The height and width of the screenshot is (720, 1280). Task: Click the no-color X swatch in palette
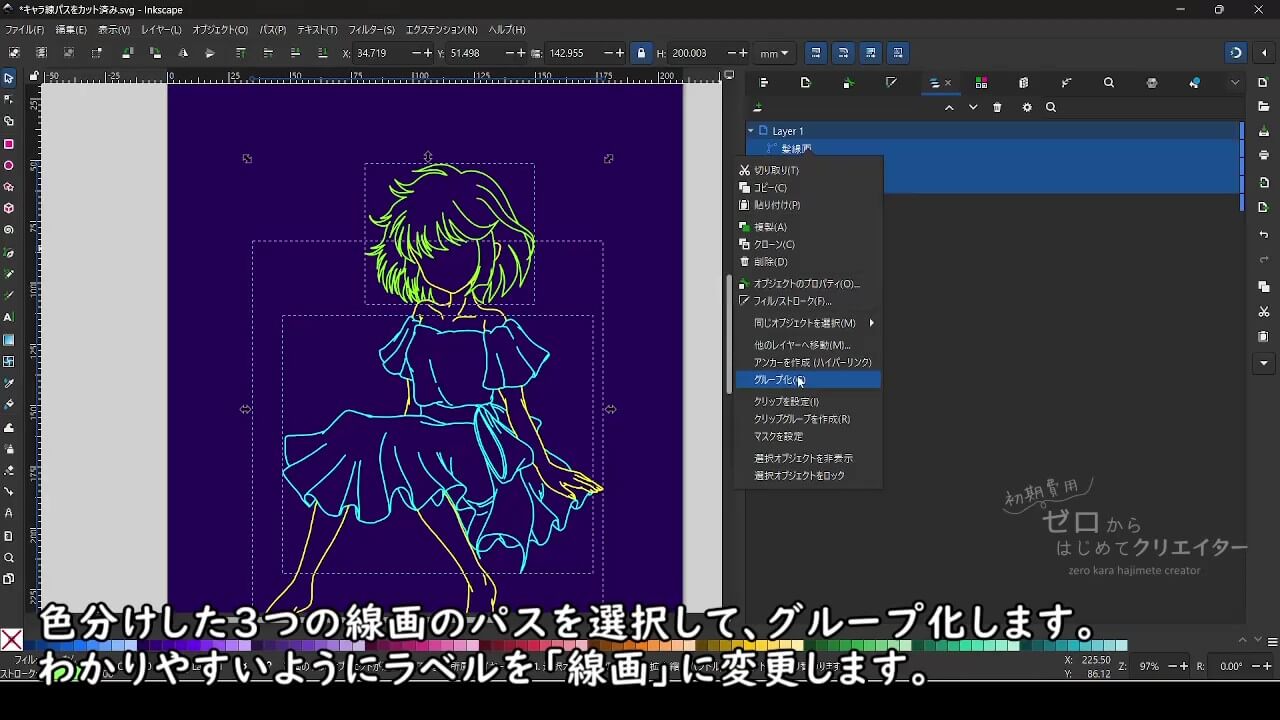(x=12, y=640)
